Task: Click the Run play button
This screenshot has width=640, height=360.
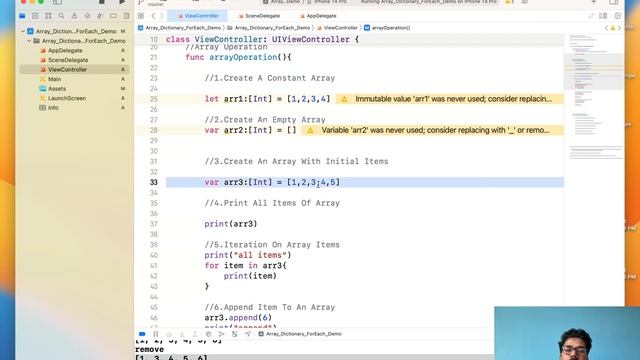Action: point(122,2)
